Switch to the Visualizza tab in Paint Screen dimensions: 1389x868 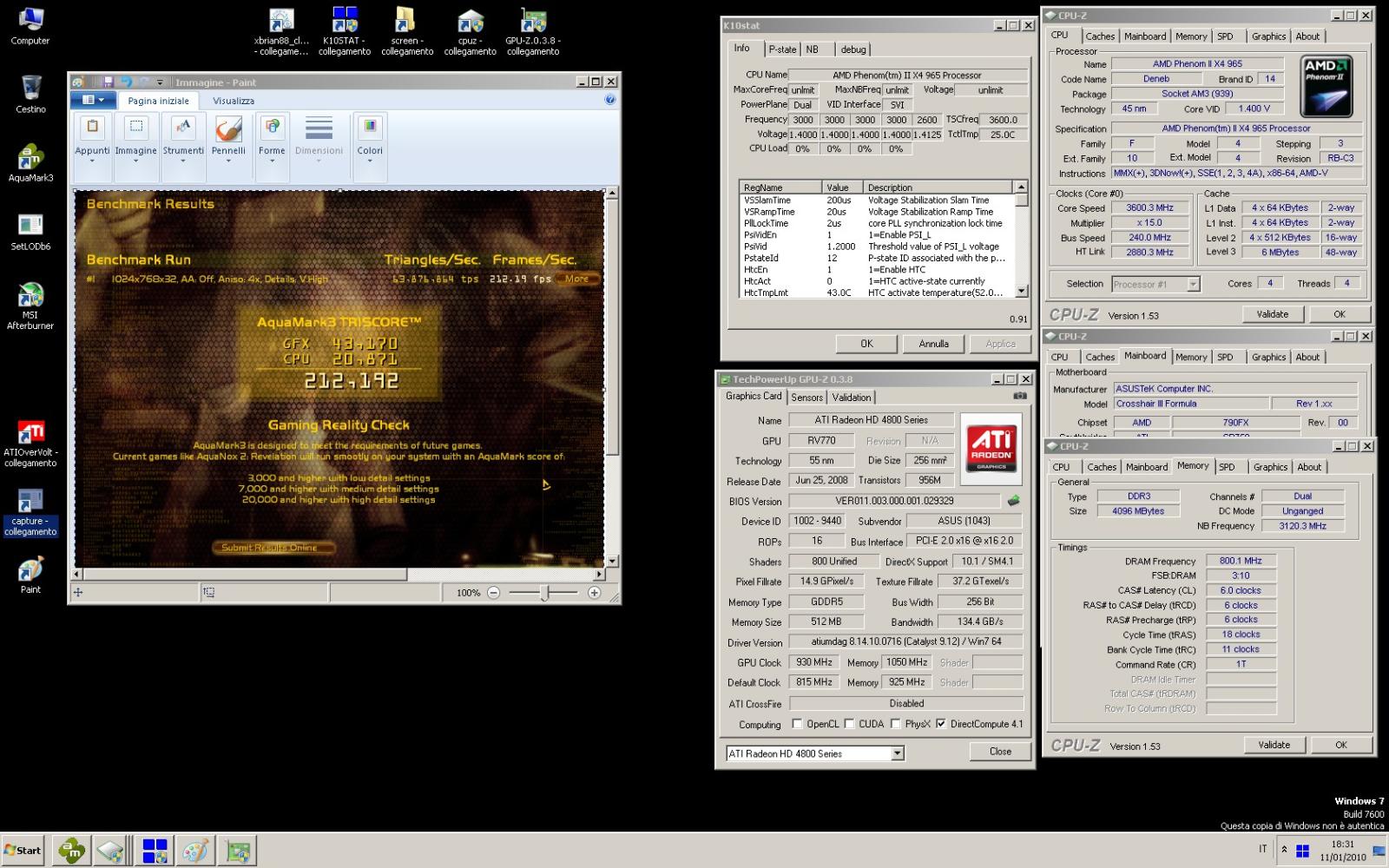[x=234, y=101]
